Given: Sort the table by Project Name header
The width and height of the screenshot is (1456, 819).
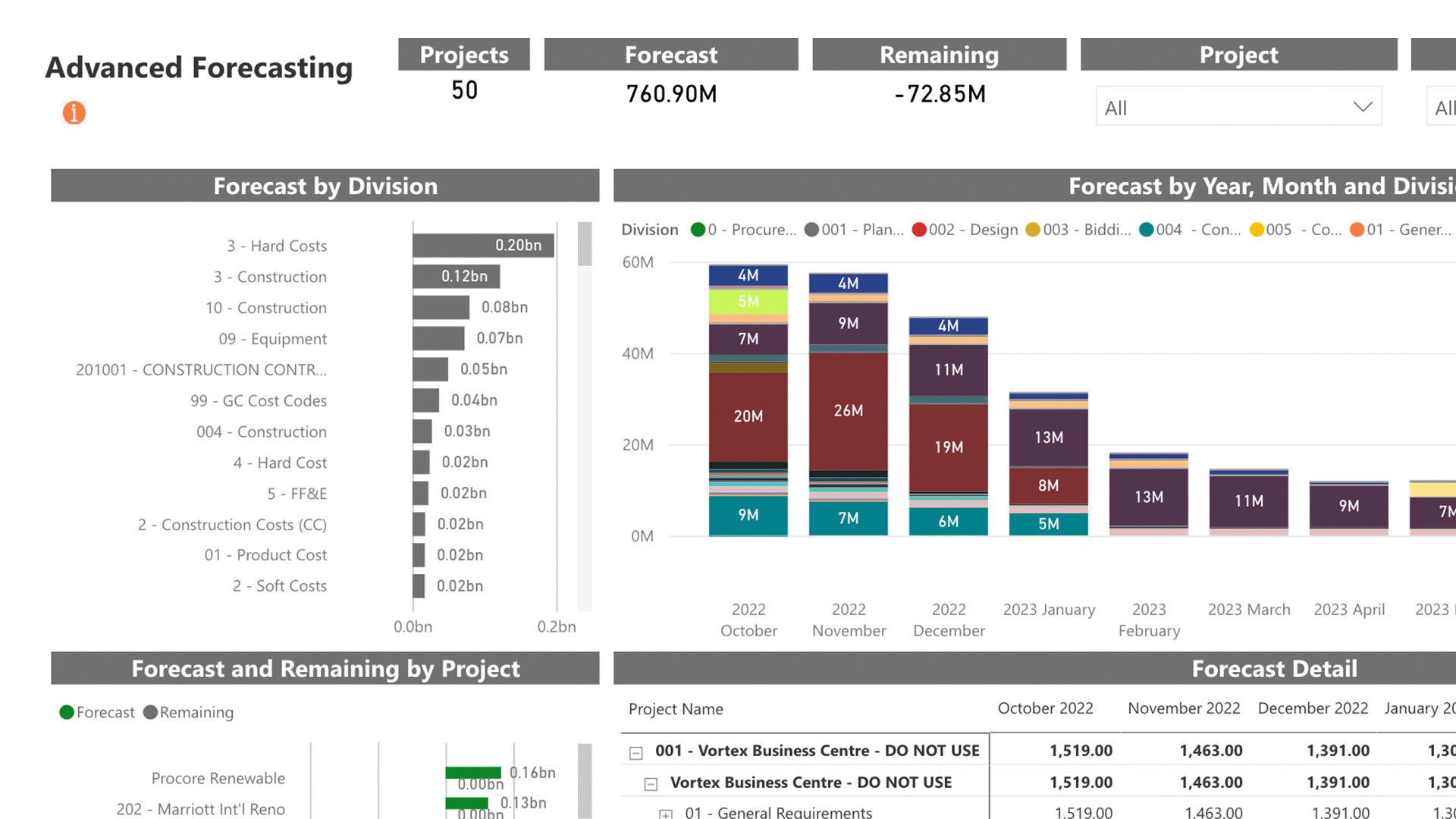Looking at the screenshot, I should pyautogui.click(x=675, y=709).
